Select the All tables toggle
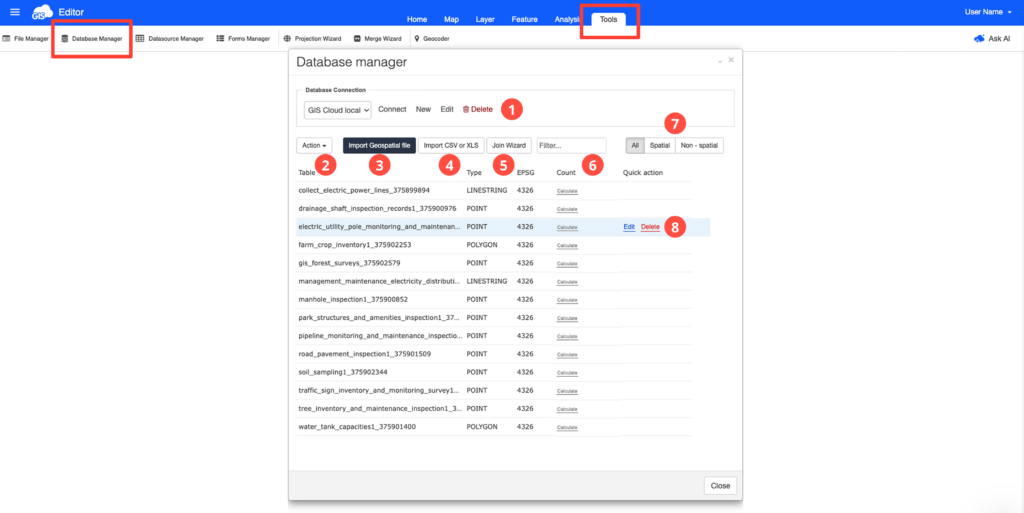 pyautogui.click(x=635, y=146)
